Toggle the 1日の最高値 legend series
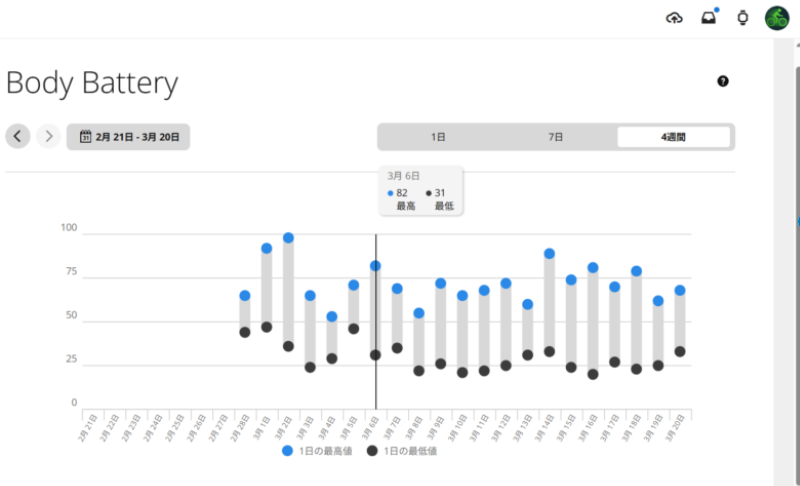 314,451
